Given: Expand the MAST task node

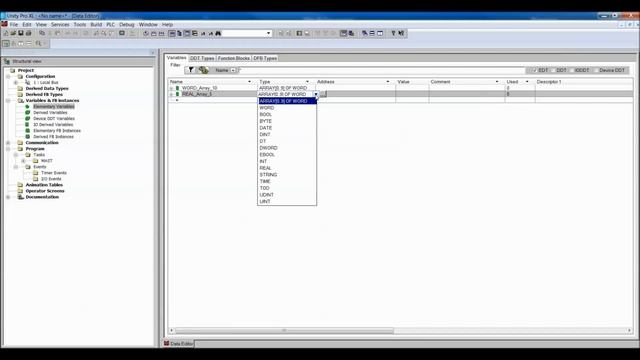Looking at the screenshot, I should coord(24,161).
